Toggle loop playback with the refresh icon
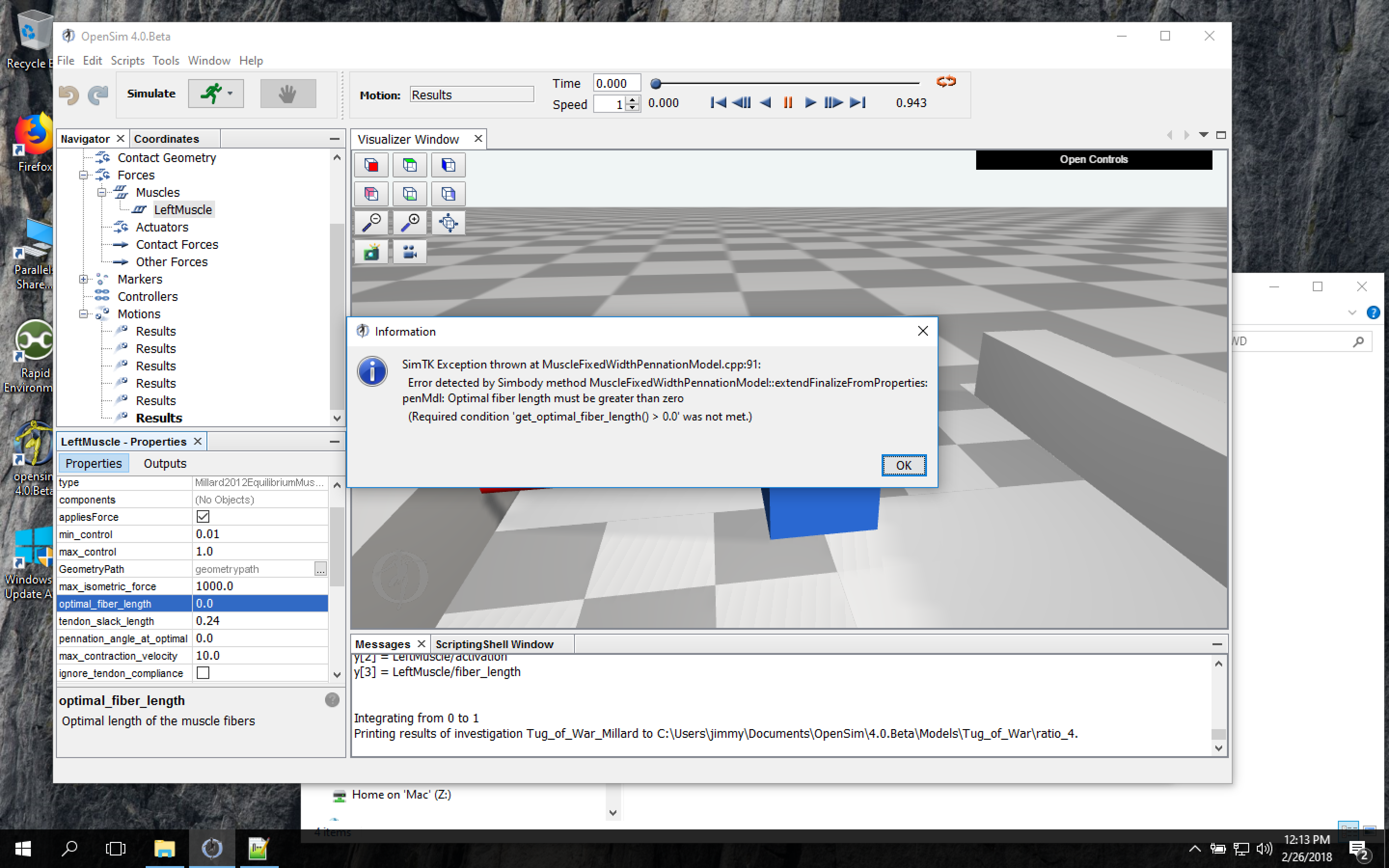This screenshot has width=1389, height=868. coord(945,81)
